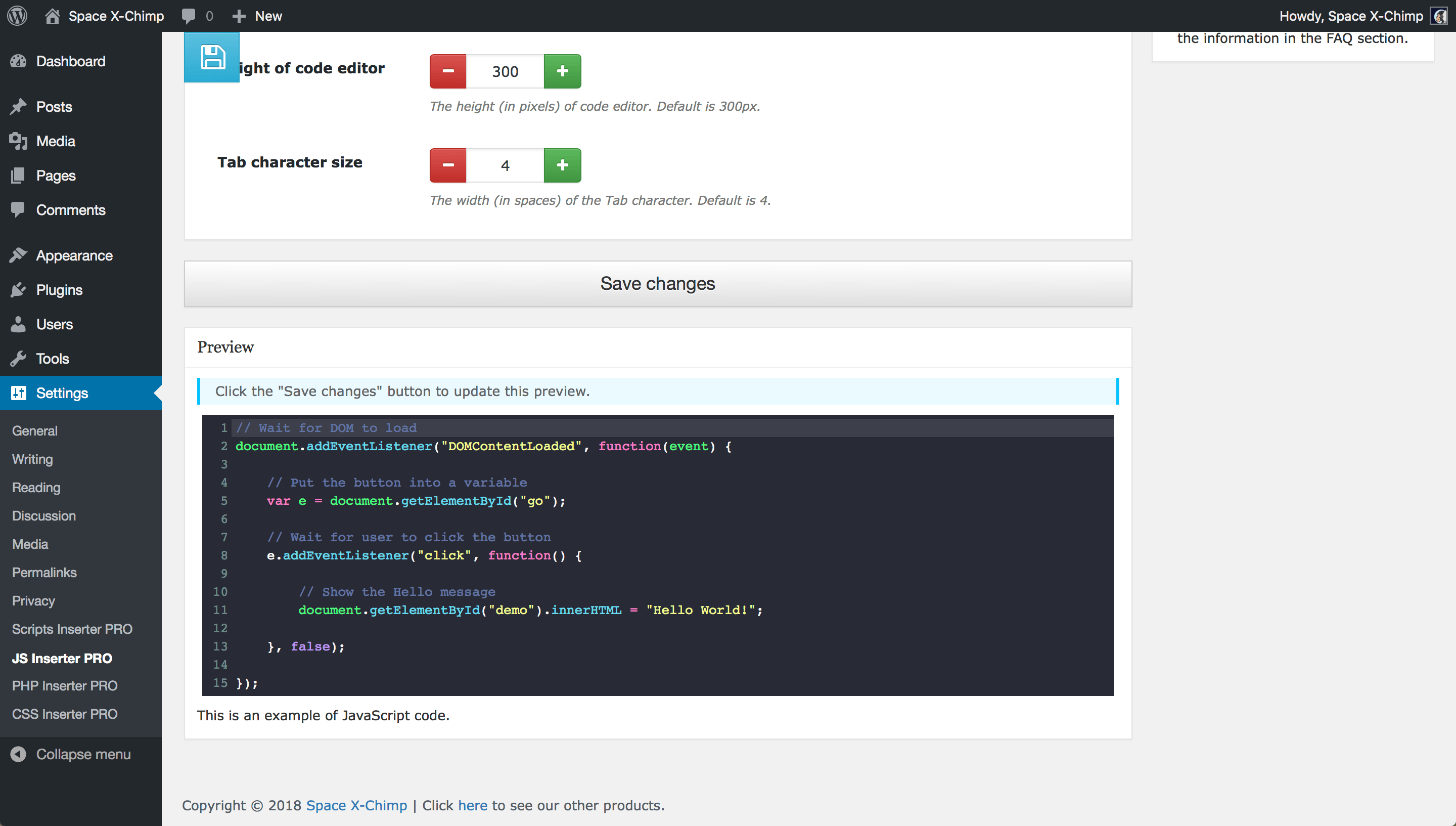Click the Space X-Chimp site name in admin bar

point(116,16)
